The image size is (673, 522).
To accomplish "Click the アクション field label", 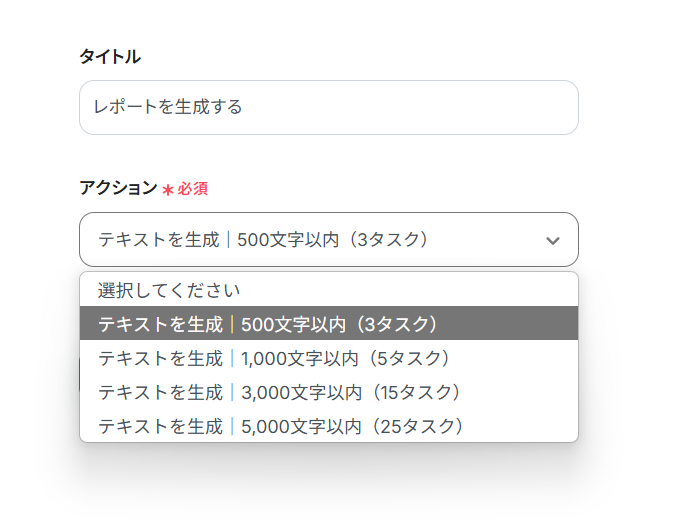I will point(118,188).
